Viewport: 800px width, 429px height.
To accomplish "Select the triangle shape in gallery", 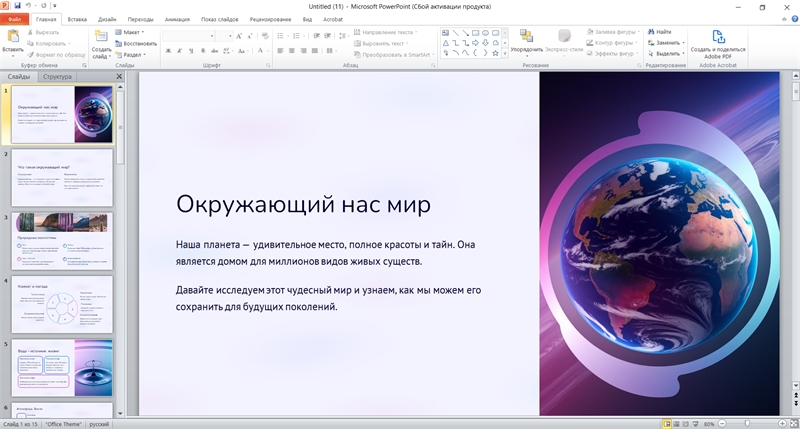I will pyautogui.click(x=445, y=43).
